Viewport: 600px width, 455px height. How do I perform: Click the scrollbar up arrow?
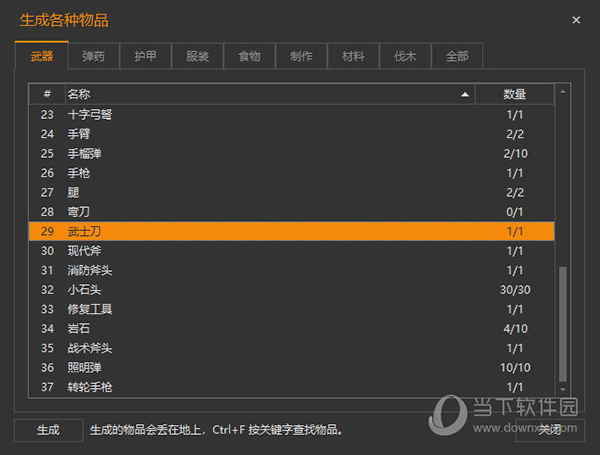click(562, 92)
